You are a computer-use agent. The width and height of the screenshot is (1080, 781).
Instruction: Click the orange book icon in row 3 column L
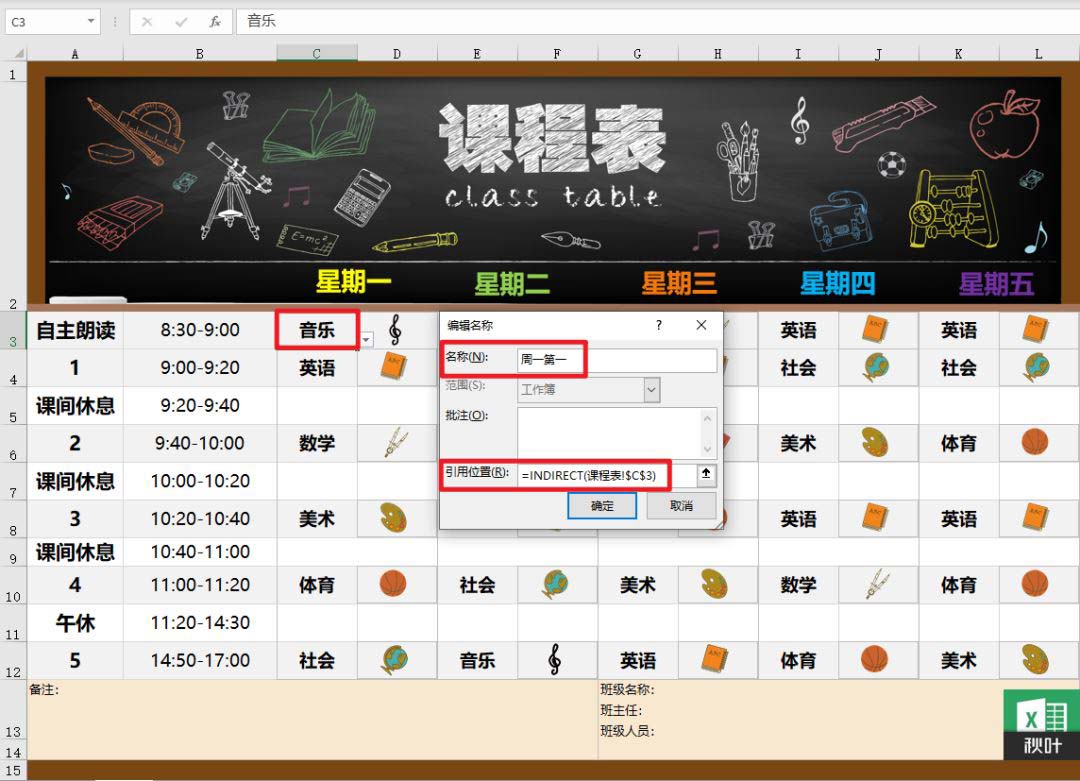[x=1035, y=329]
